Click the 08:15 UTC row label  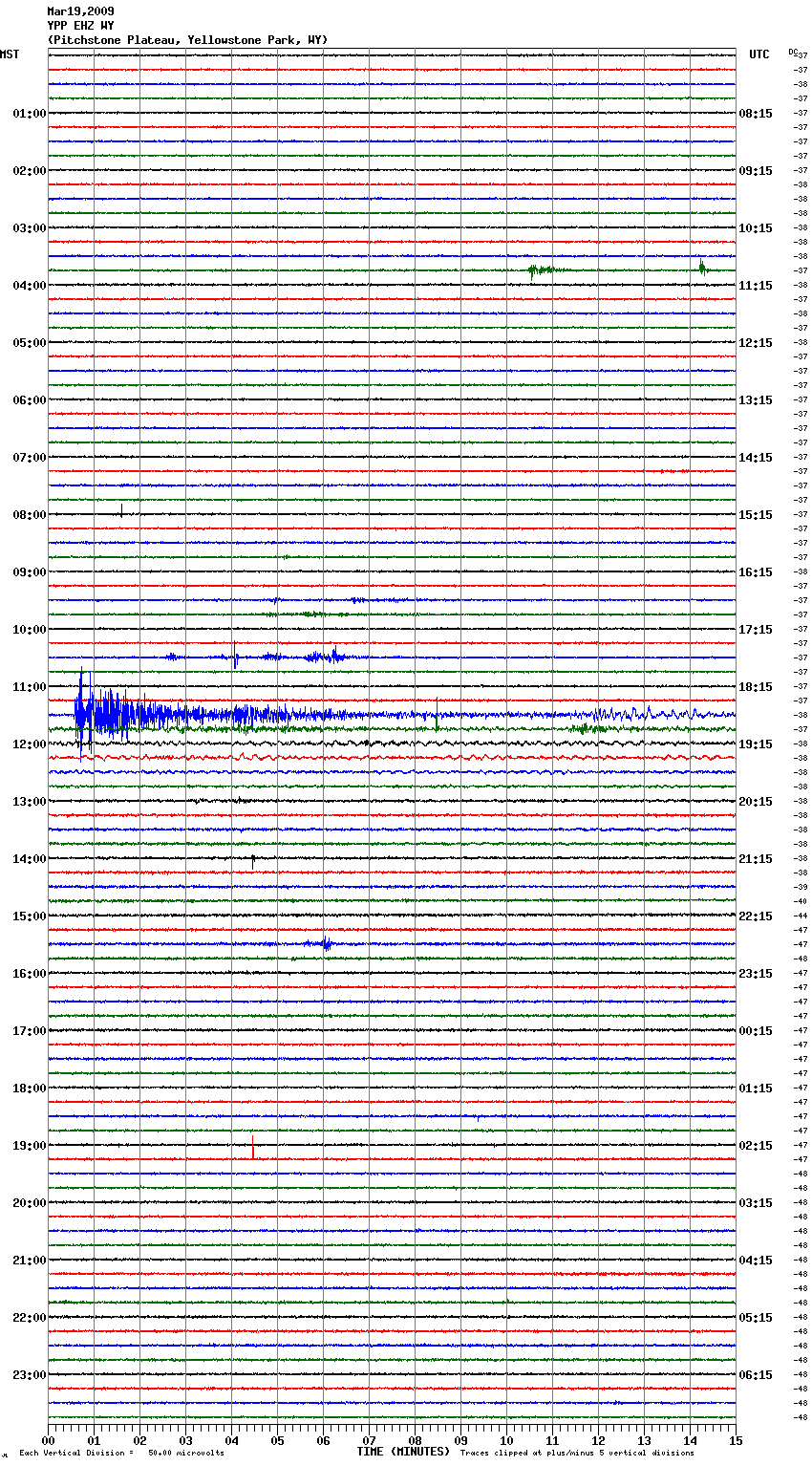[756, 114]
